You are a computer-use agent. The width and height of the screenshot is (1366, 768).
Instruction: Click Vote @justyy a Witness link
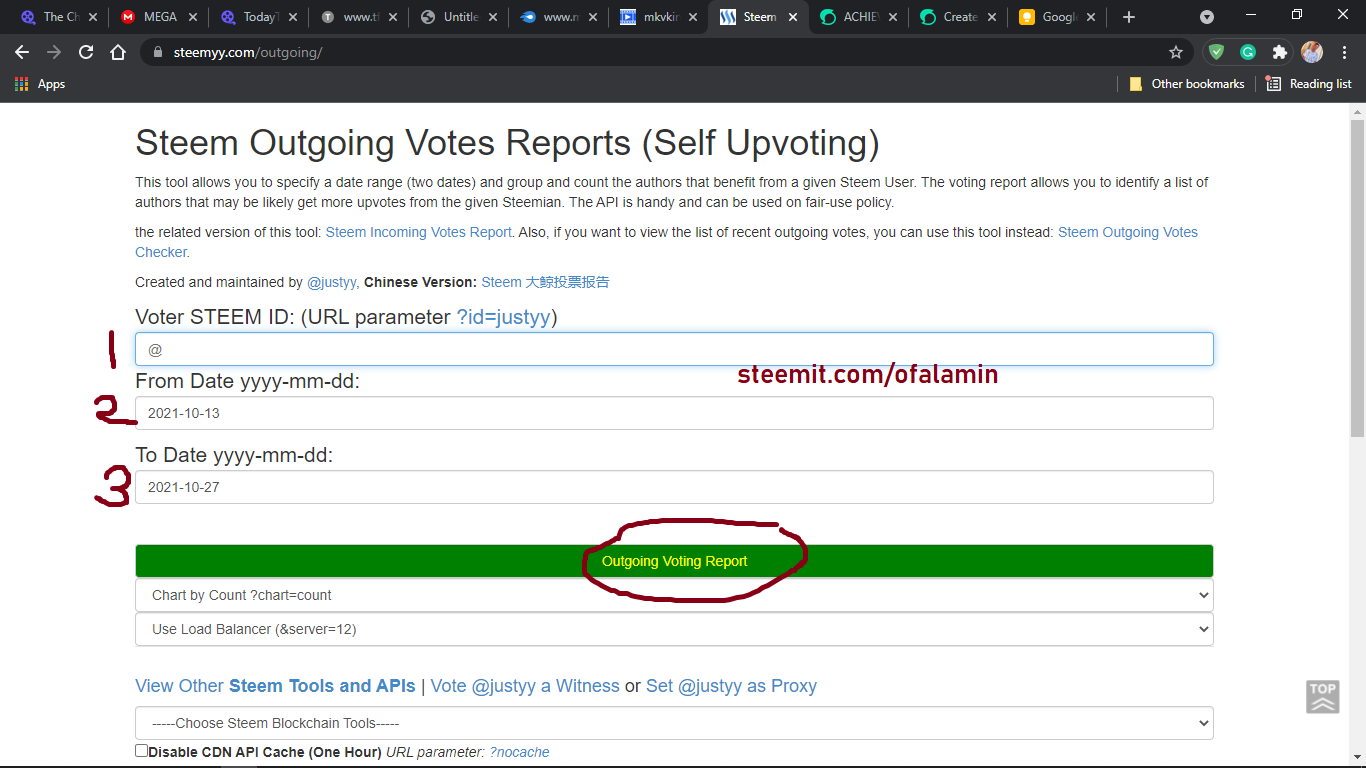click(x=525, y=686)
